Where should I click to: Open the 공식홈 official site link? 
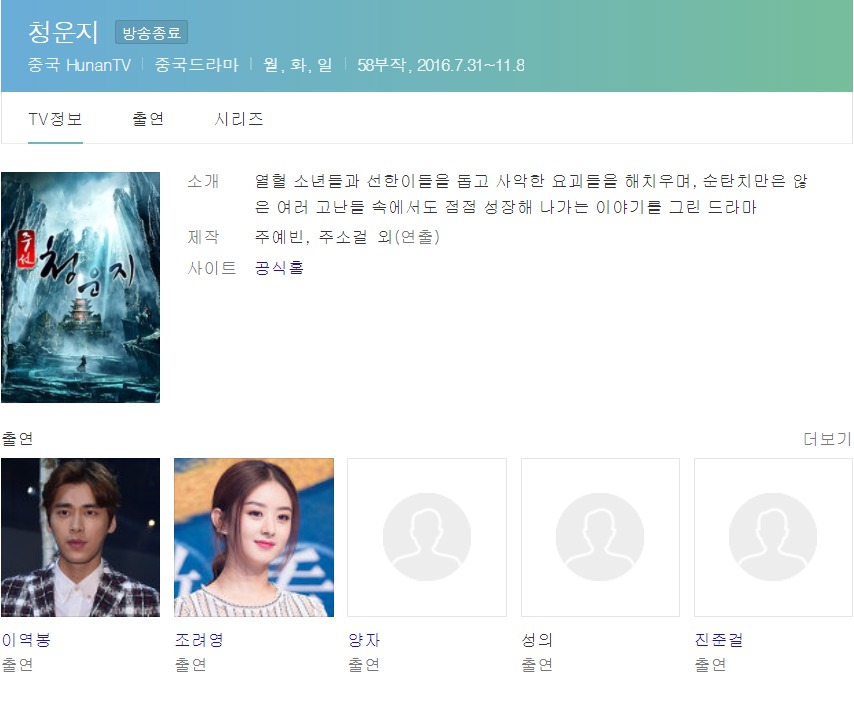279,268
